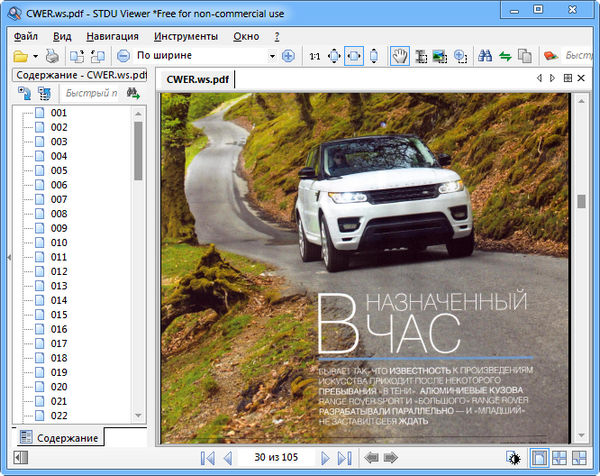Toggle the fit-to-width view button

tap(353, 56)
